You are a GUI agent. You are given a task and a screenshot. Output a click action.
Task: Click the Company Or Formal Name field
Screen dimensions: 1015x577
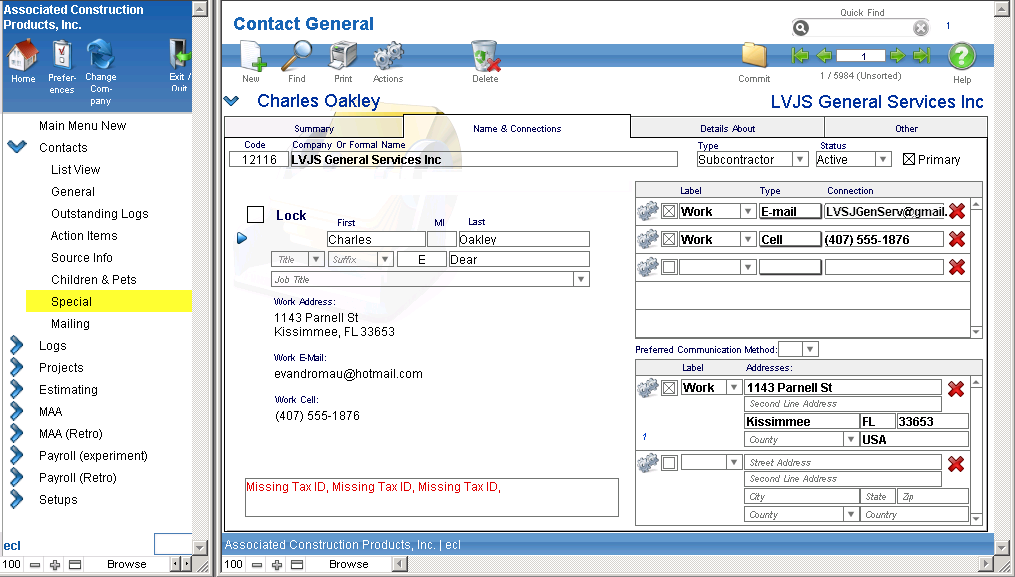click(x=483, y=159)
